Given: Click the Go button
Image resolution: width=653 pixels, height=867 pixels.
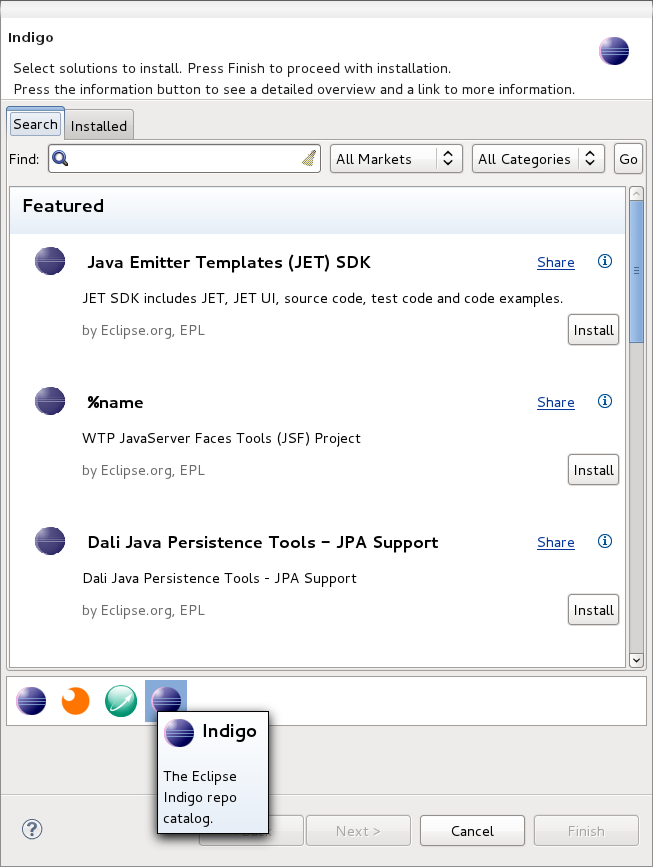Looking at the screenshot, I should 628,159.
